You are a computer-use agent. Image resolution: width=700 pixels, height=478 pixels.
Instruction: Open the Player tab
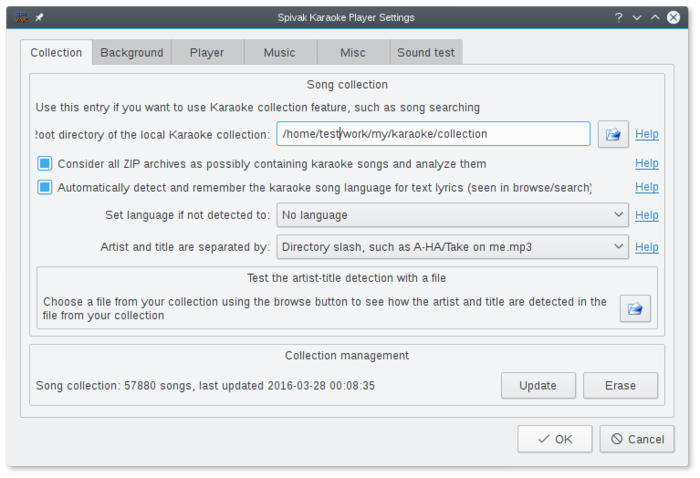point(207,53)
